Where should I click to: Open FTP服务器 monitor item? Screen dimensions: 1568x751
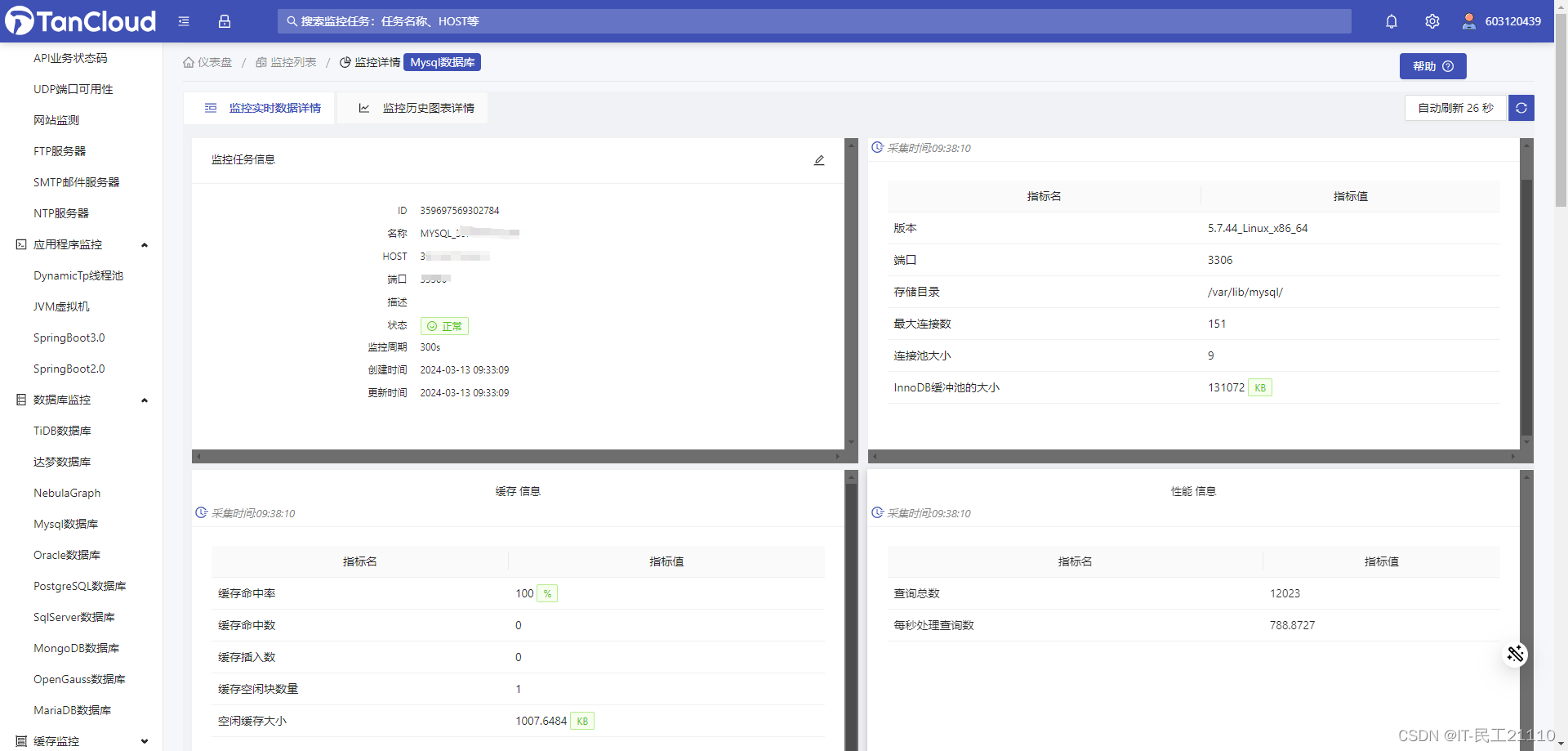coord(60,151)
